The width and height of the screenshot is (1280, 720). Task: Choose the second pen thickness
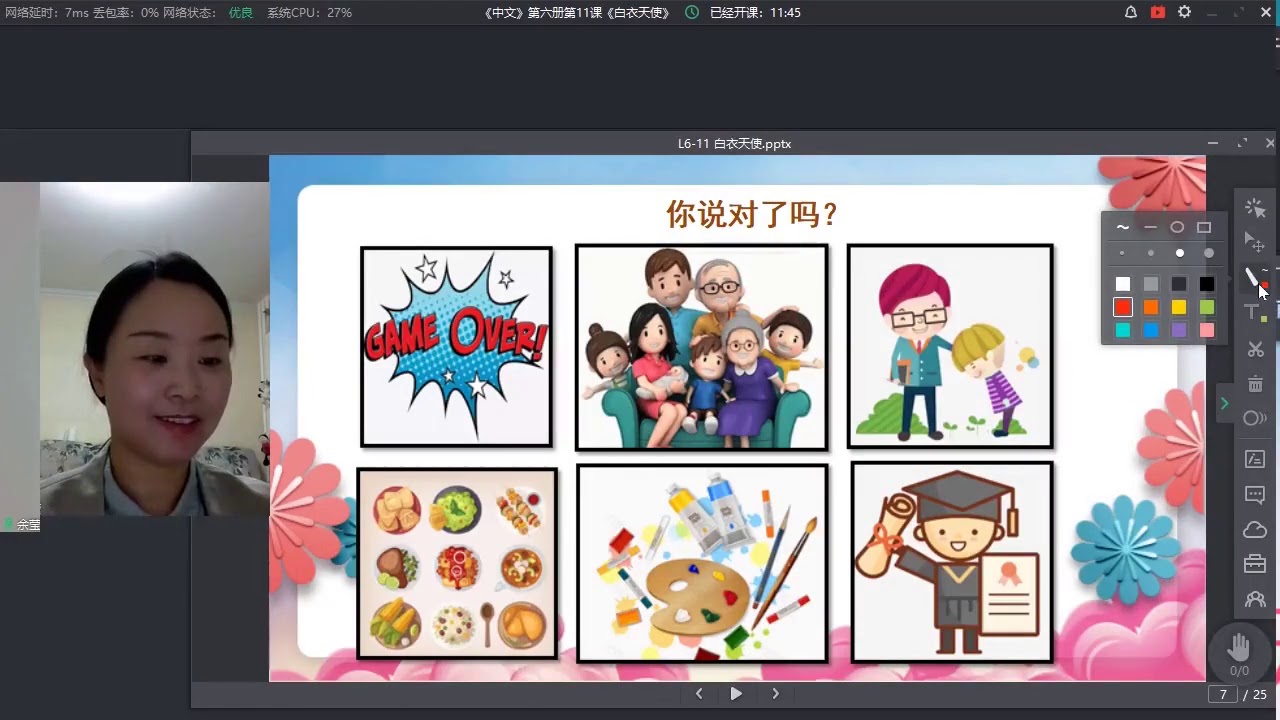coord(1151,253)
